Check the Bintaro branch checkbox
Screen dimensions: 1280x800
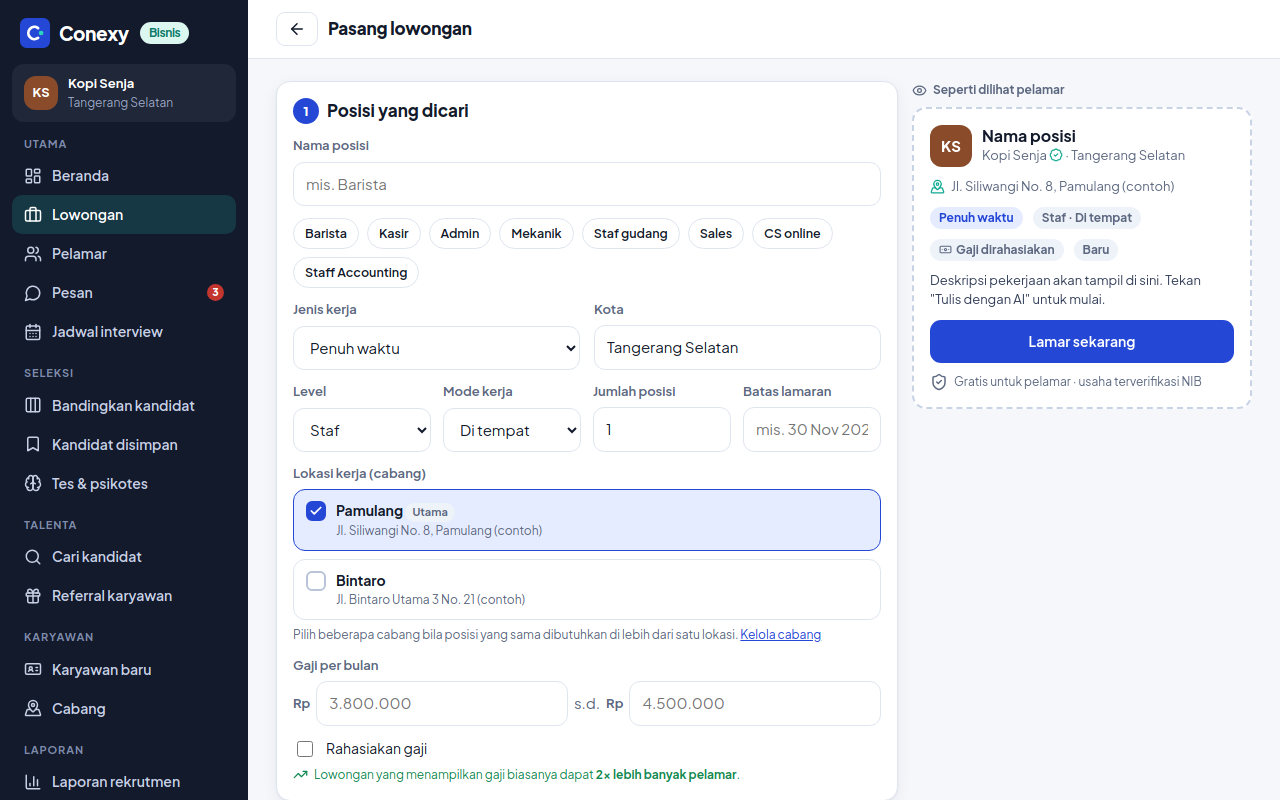(316, 581)
